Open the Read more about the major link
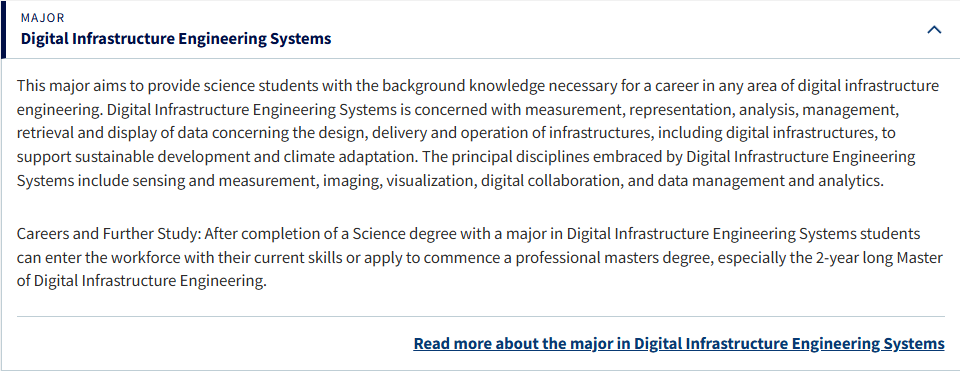This screenshot has height=371, width=960. tap(678, 343)
